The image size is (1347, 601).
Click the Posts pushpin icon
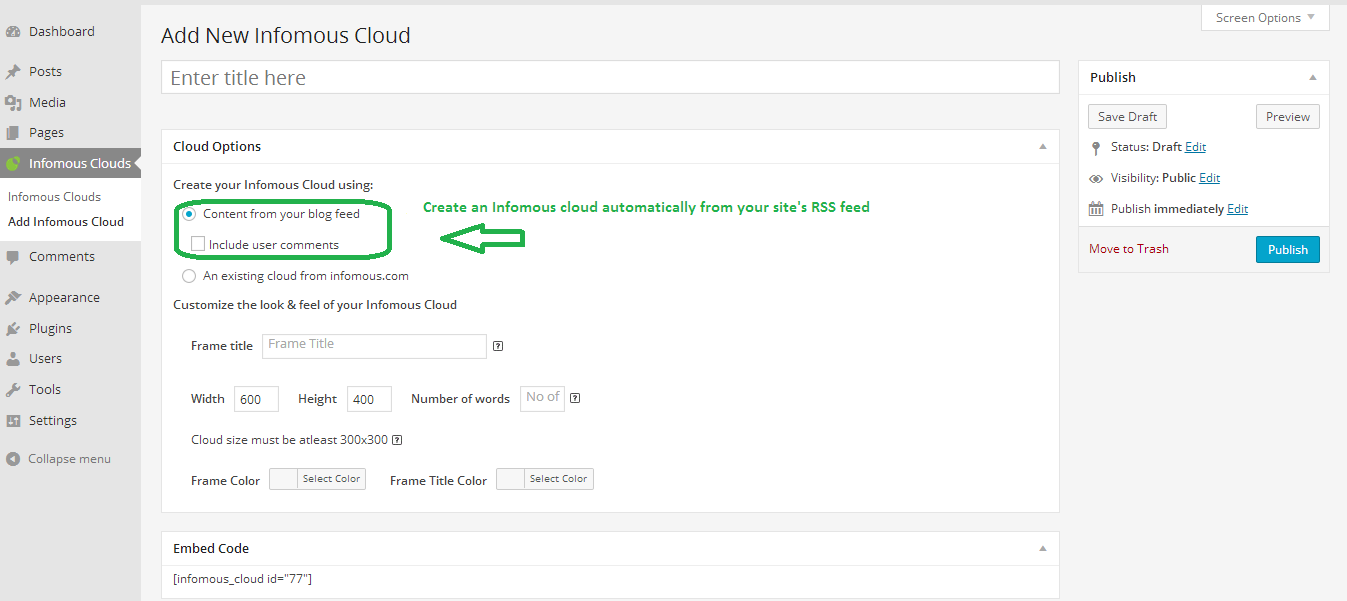point(13,72)
